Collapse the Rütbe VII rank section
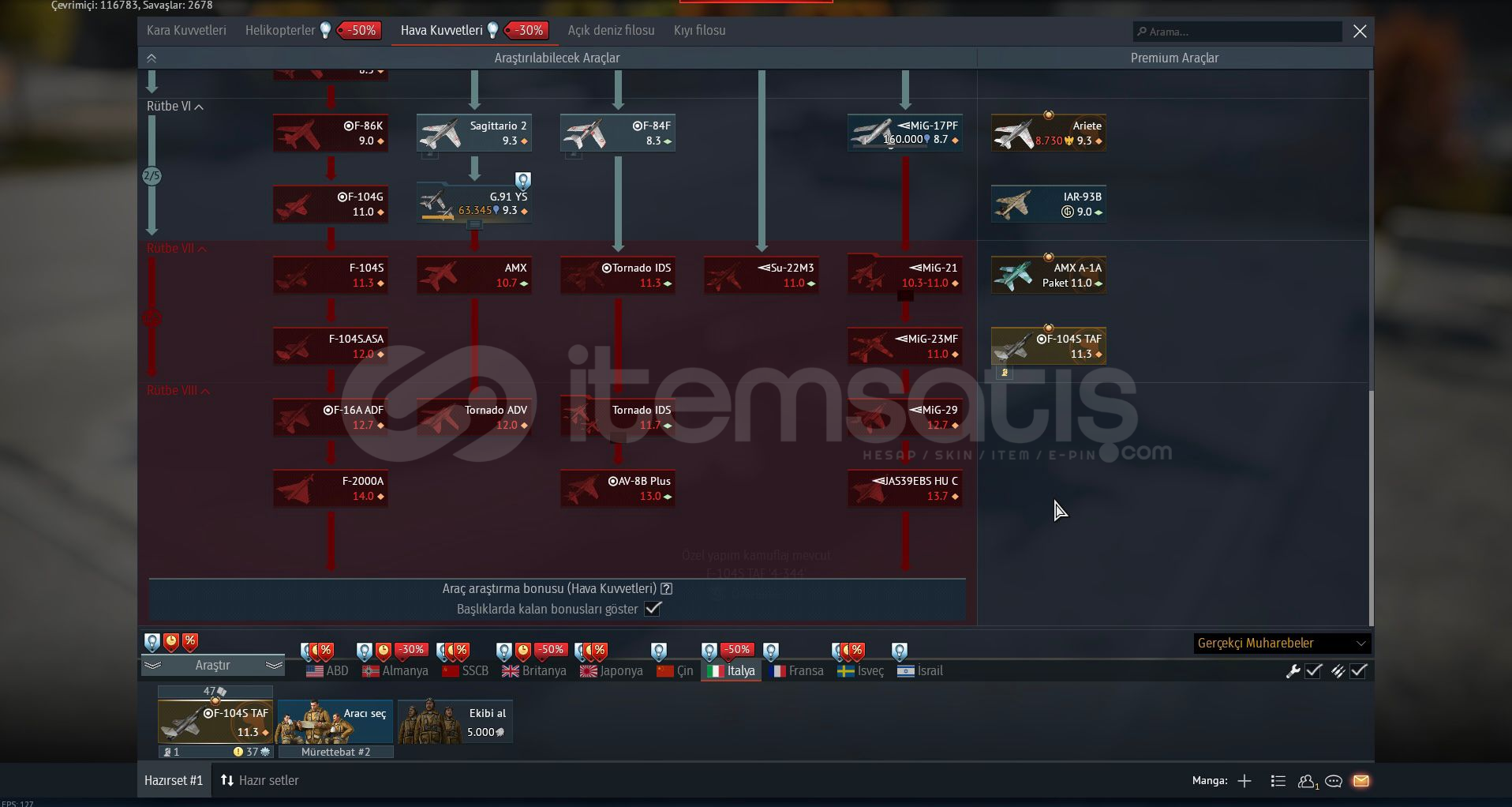This screenshot has height=807, width=1512. [176, 248]
